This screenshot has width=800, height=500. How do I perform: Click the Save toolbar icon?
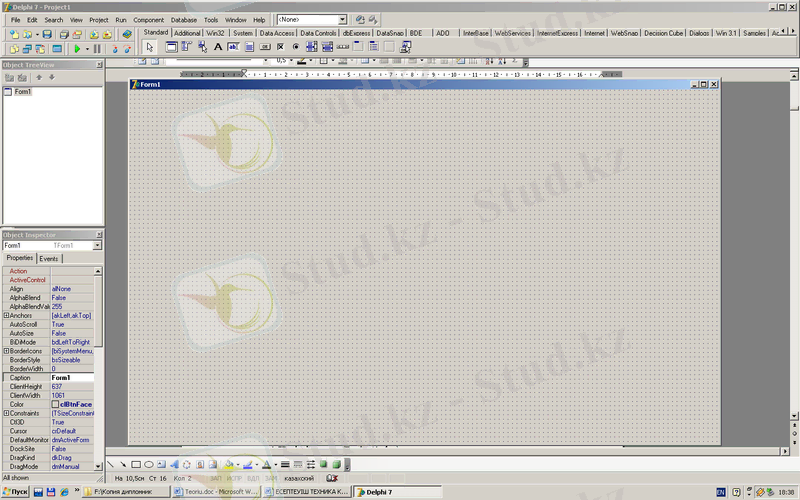[x=47, y=34]
